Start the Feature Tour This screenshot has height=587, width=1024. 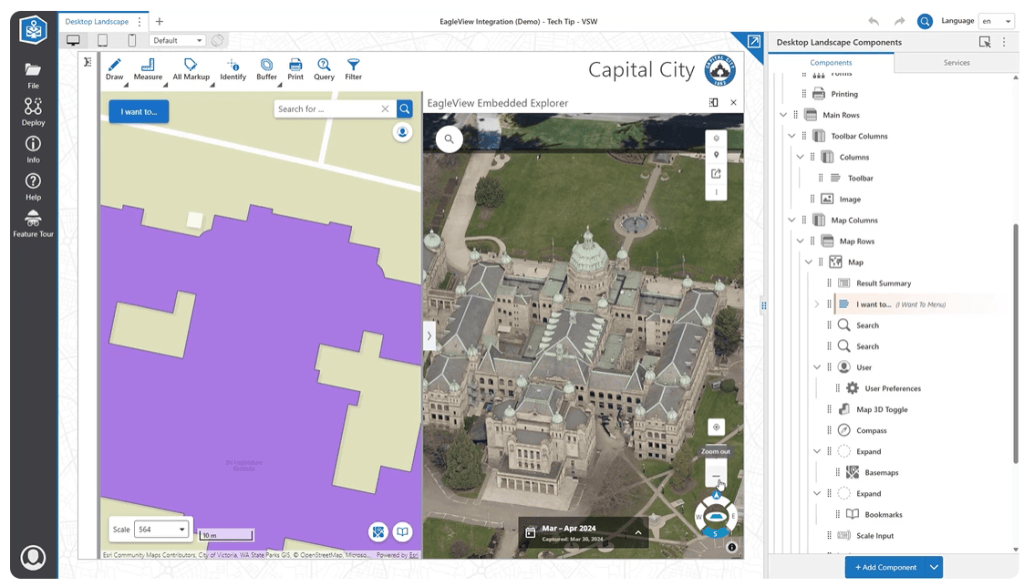(x=33, y=224)
